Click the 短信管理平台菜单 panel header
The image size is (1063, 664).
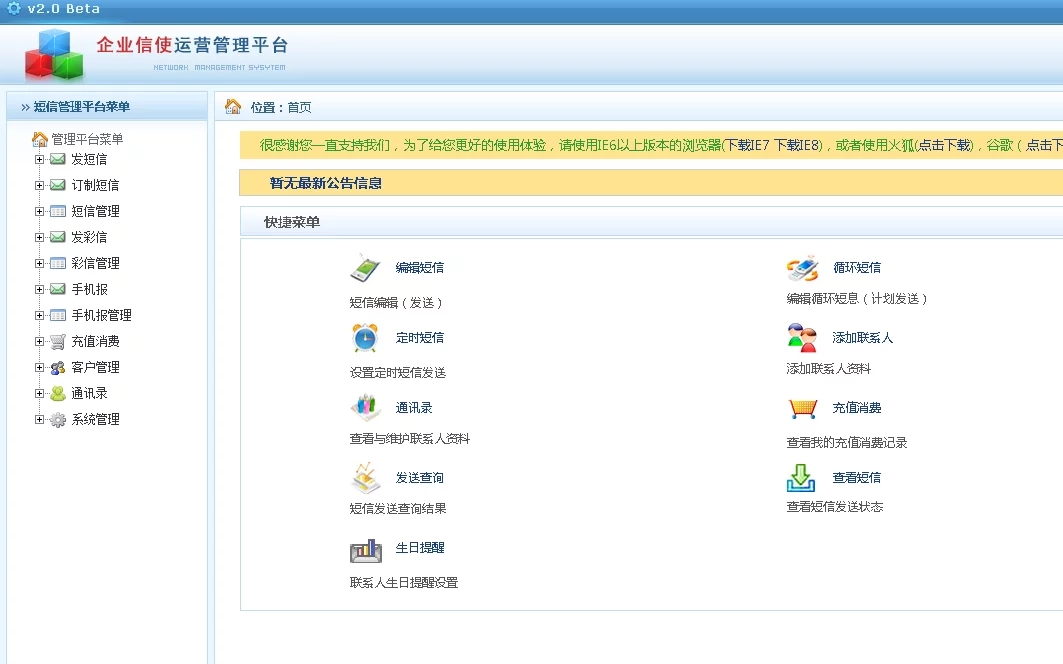click(81, 107)
